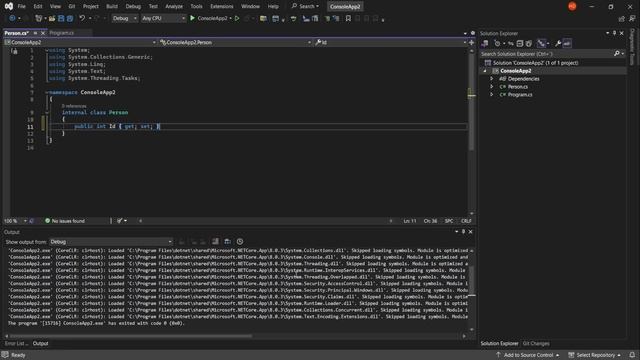640x360 pixels.
Task: Toggle the Preview Selected Items icon
Action: tap(567, 43)
